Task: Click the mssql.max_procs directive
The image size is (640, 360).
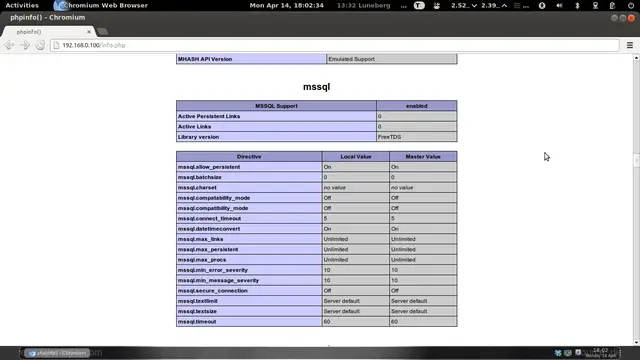Action: tap(202, 260)
